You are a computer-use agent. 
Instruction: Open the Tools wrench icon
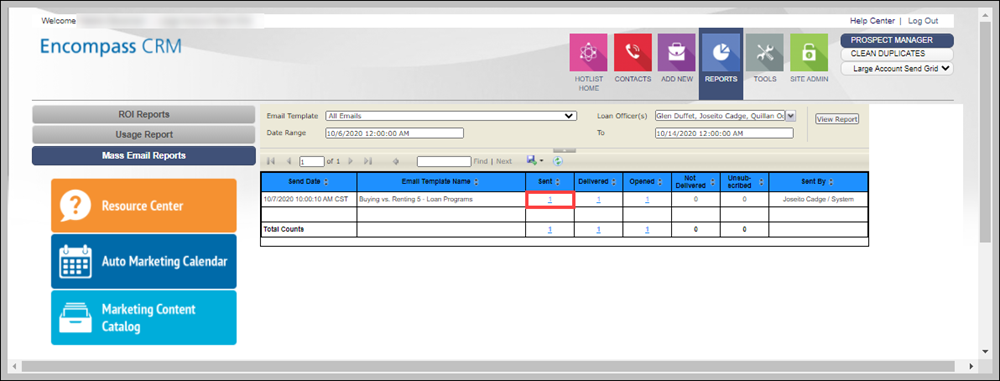click(765, 52)
